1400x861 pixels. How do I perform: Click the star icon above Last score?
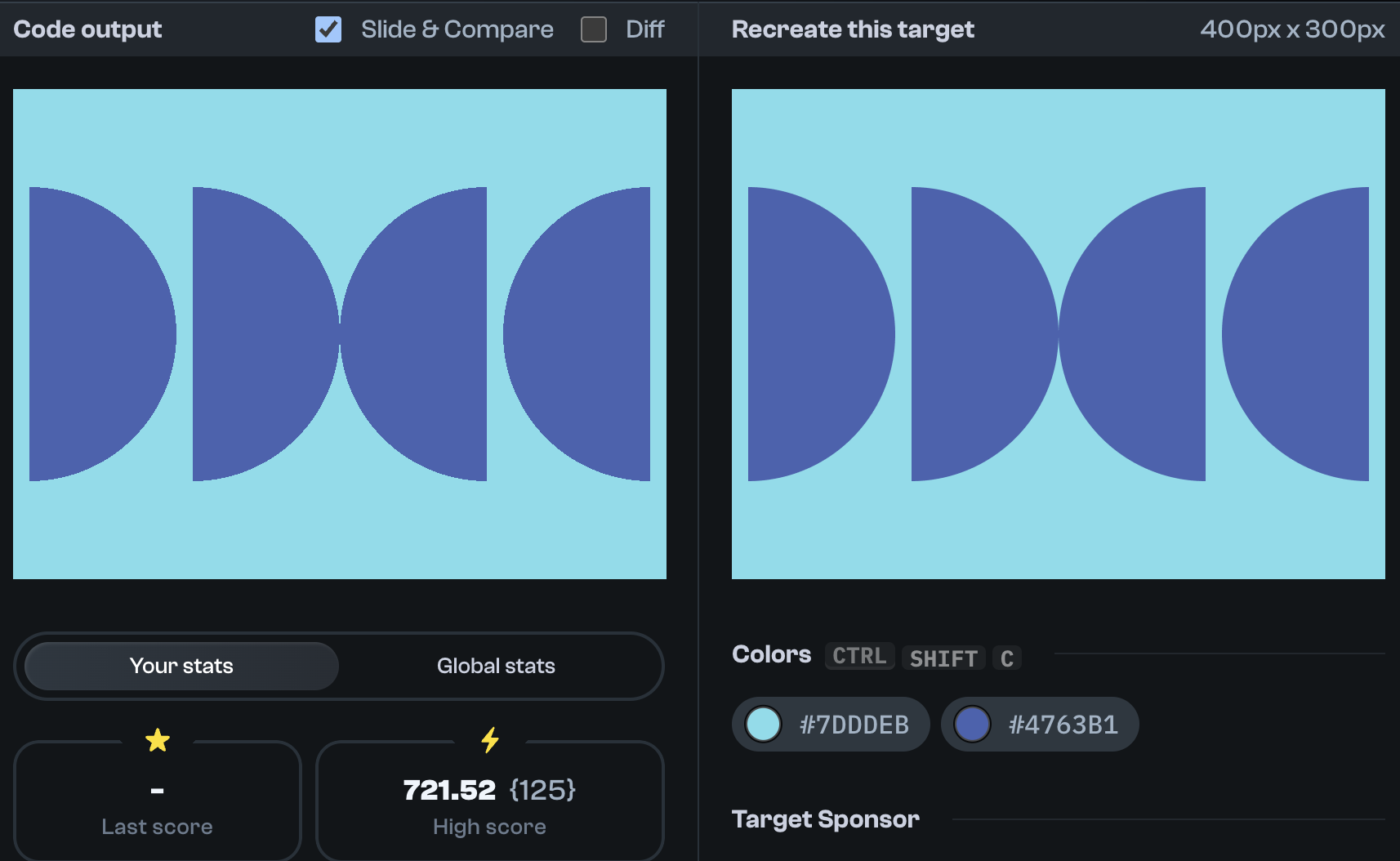coord(157,740)
